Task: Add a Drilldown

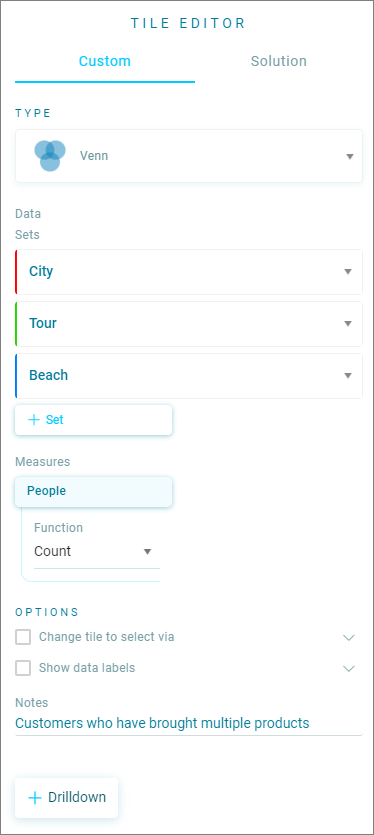Action: click(67, 797)
